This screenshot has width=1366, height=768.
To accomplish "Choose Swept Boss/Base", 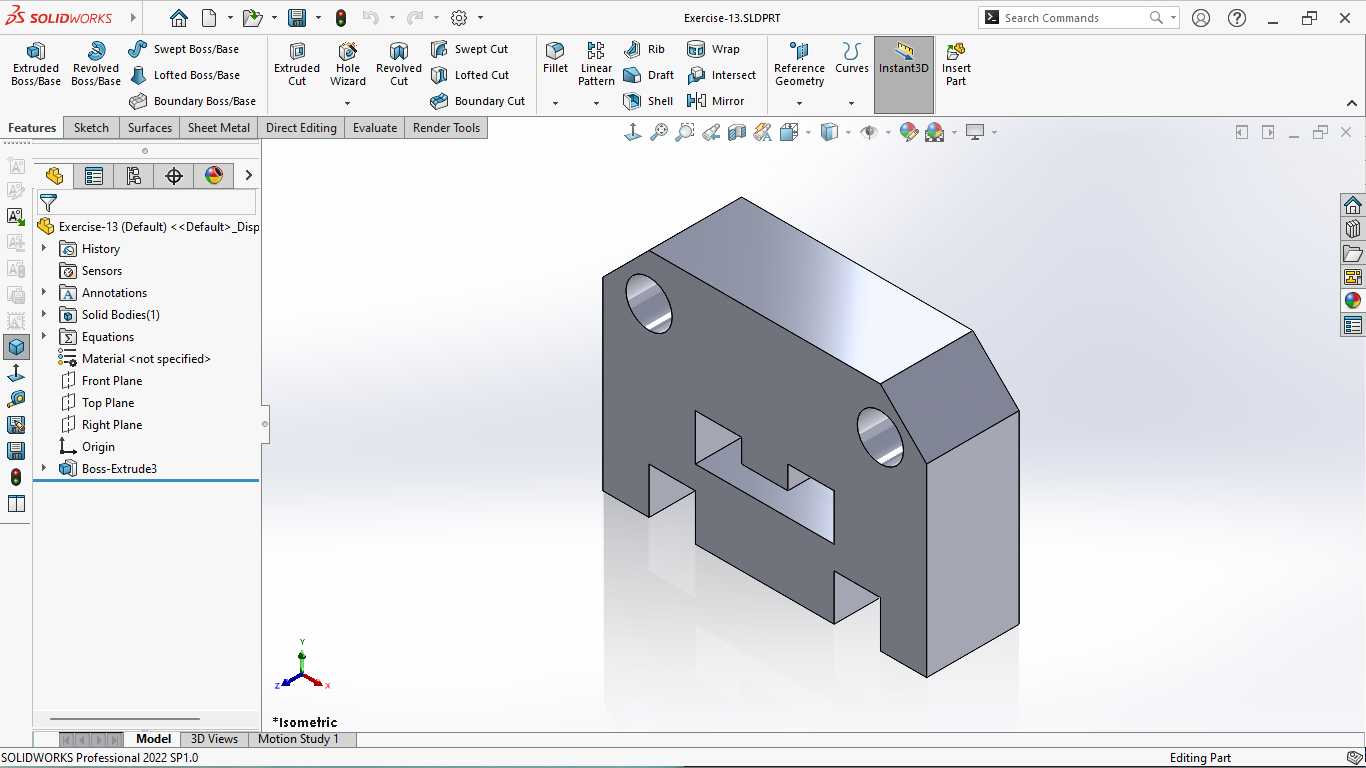I will click(184, 49).
